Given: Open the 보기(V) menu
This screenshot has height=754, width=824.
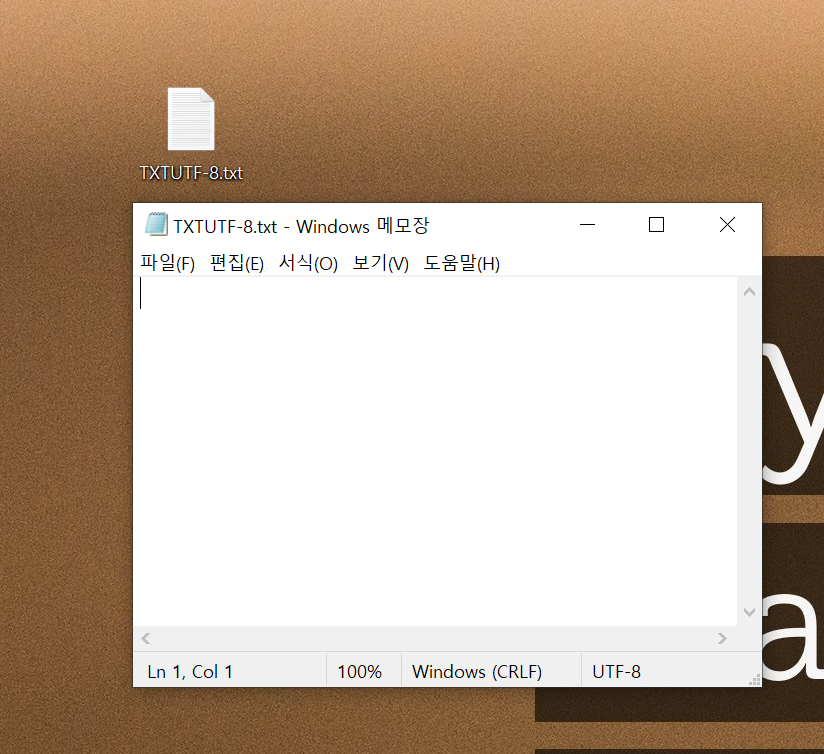Looking at the screenshot, I should click(380, 263).
